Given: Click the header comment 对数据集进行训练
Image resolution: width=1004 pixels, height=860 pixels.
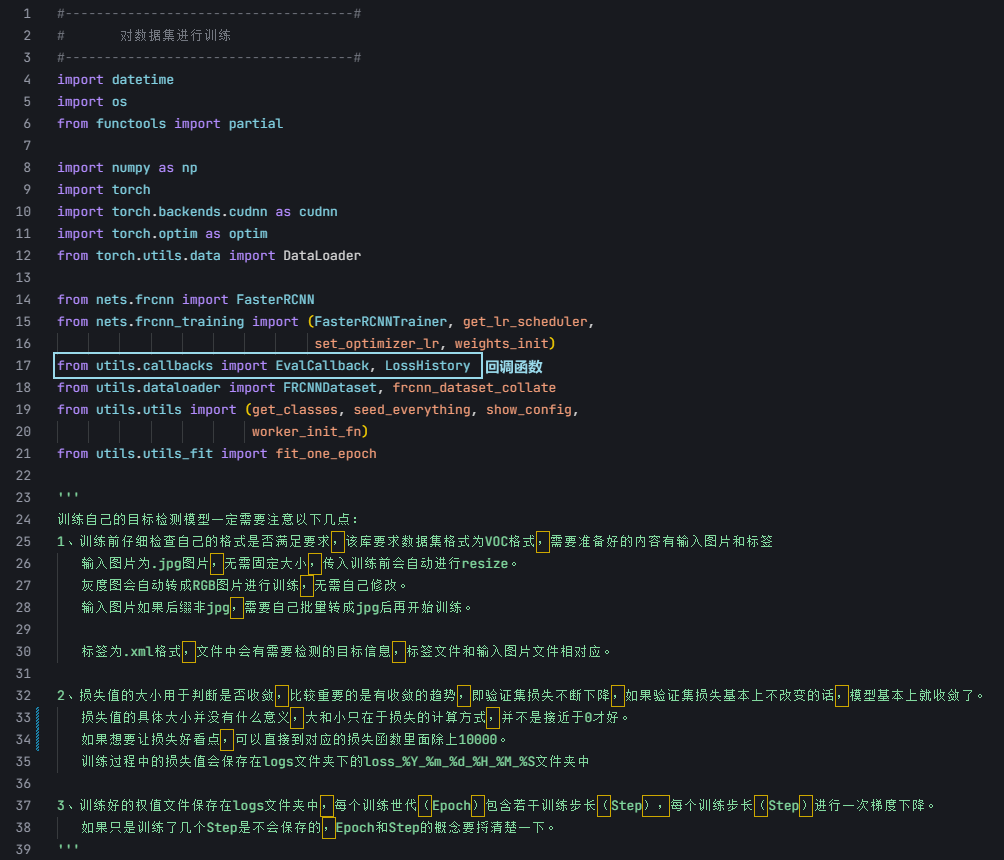Looking at the screenshot, I should point(175,35).
